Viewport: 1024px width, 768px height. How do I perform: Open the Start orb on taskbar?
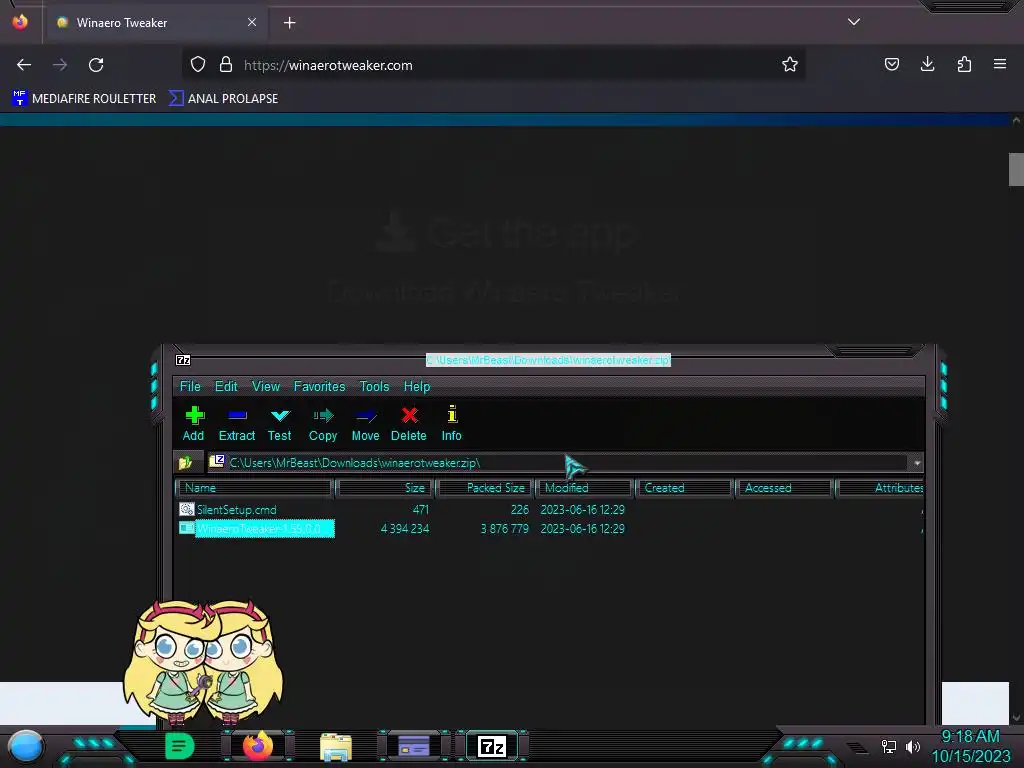[x=26, y=746]
